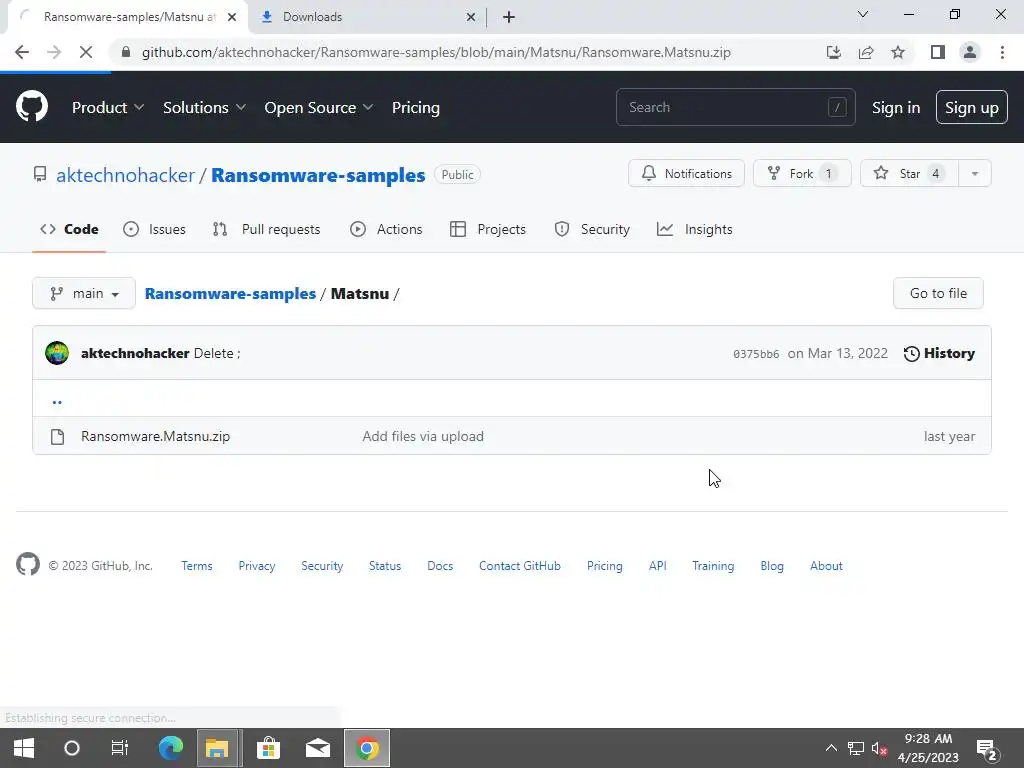The height and width of the screenshot is (768, 1024).
Task: Launch Microsoft Edge from the taskbar
Action: point(170,748)
